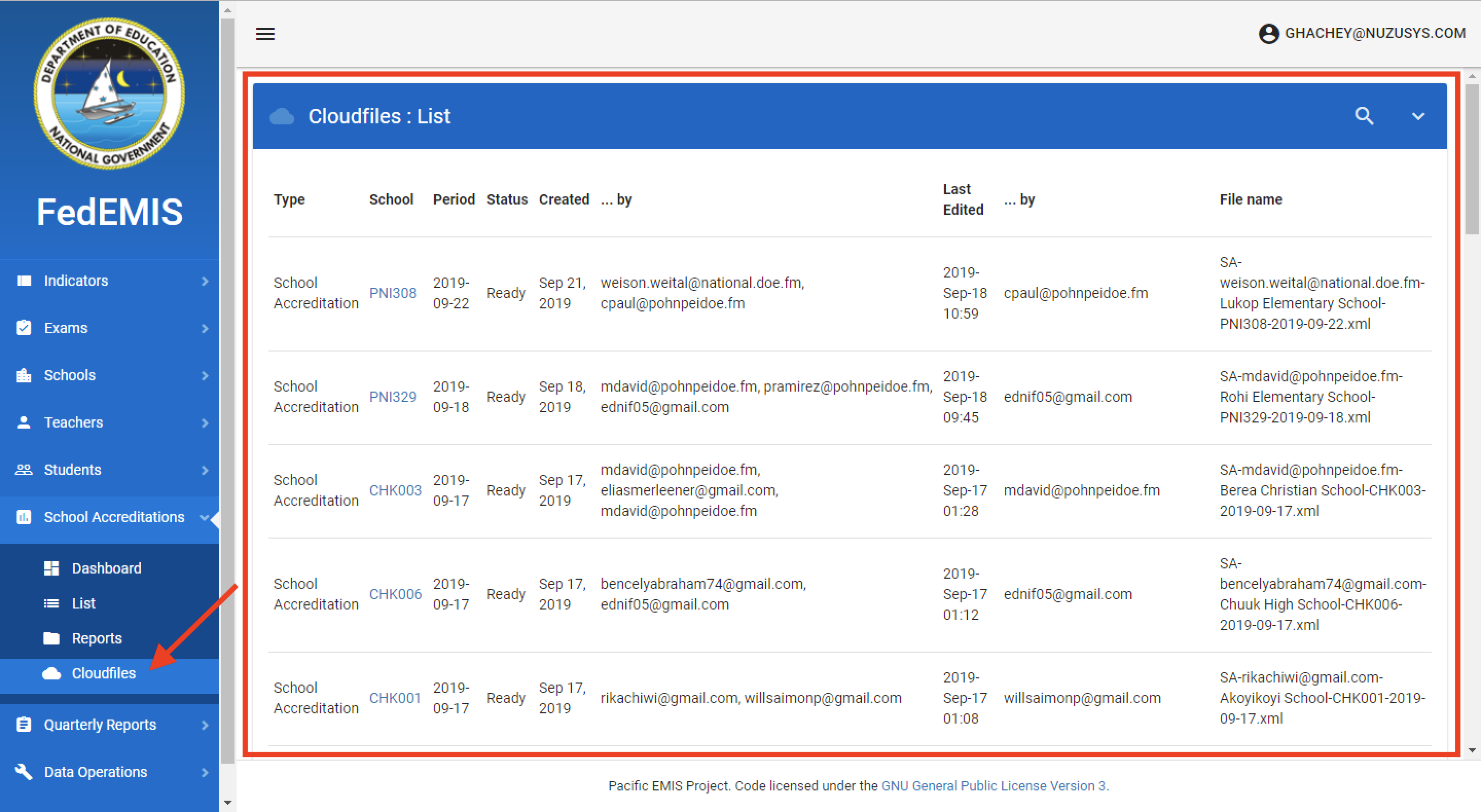This screenshot has height=812, width=1481.
Task: Click the search magnifier in Cloudfiles header
Action: (x=1364, y=116)
